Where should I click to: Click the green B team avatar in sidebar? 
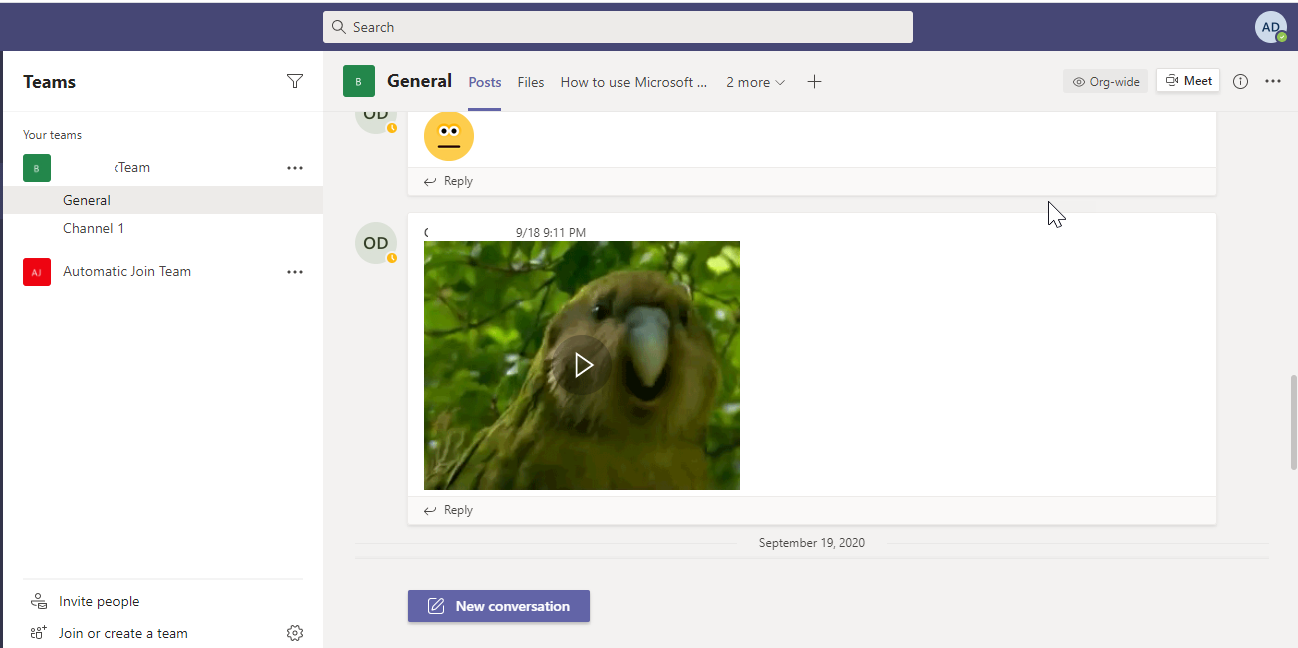point(37,168)
